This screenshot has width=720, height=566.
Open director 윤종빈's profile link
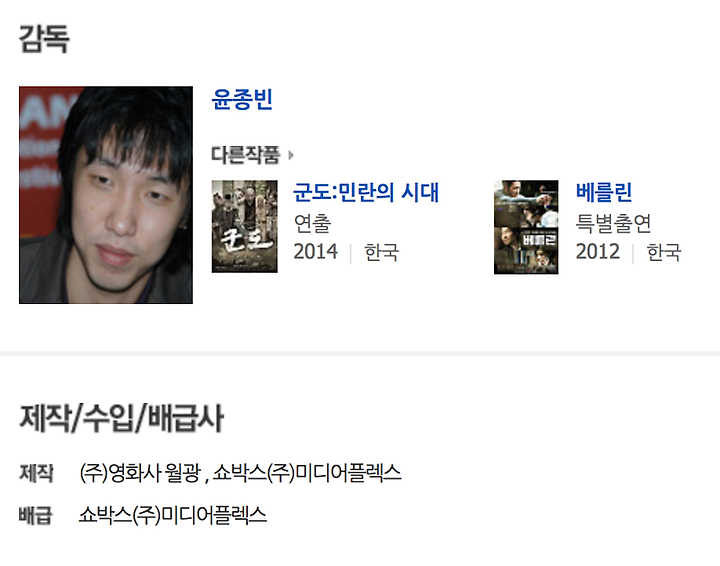242,99
